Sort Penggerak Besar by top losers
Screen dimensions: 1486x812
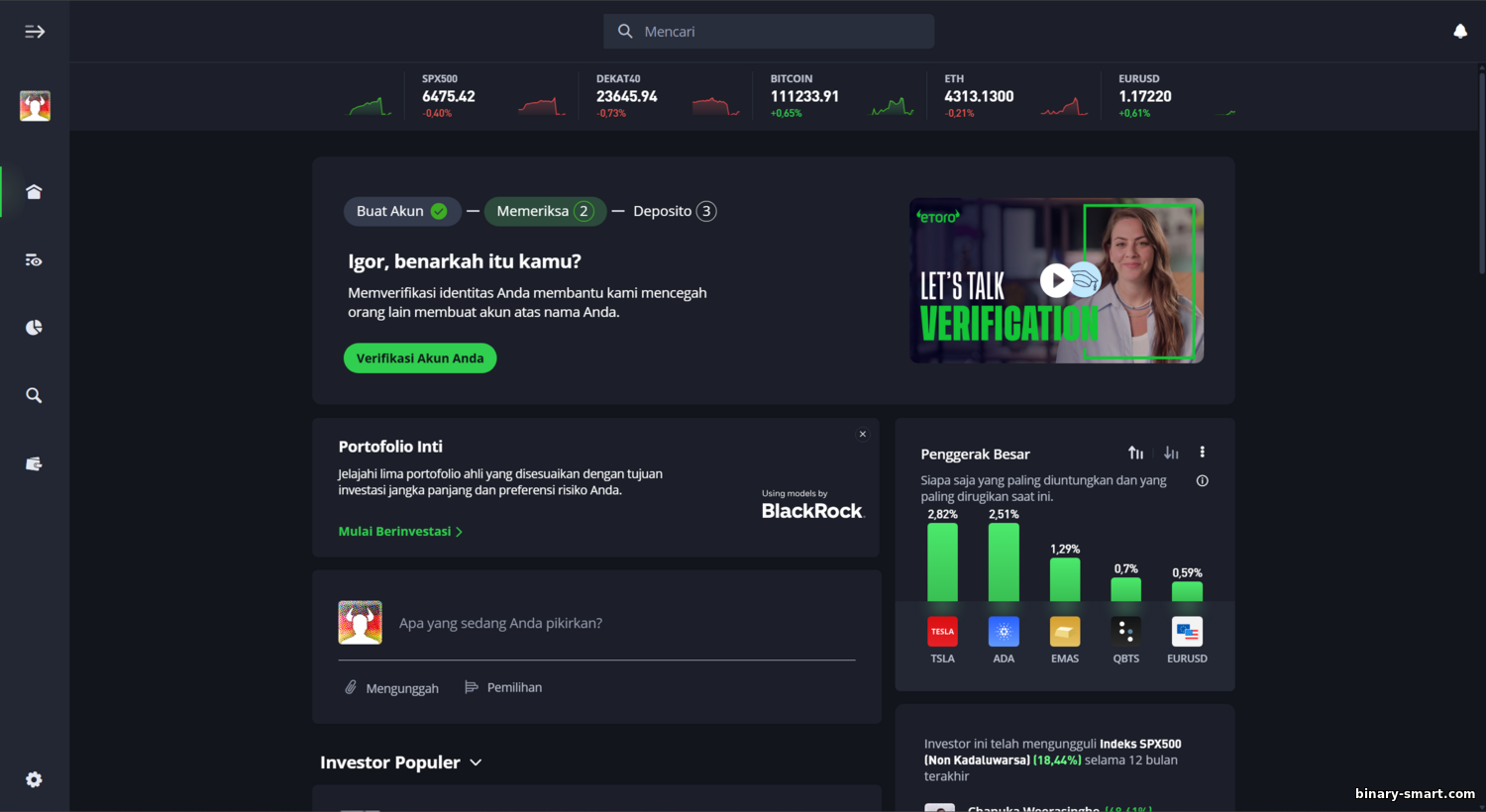(x=1171, y=453)
